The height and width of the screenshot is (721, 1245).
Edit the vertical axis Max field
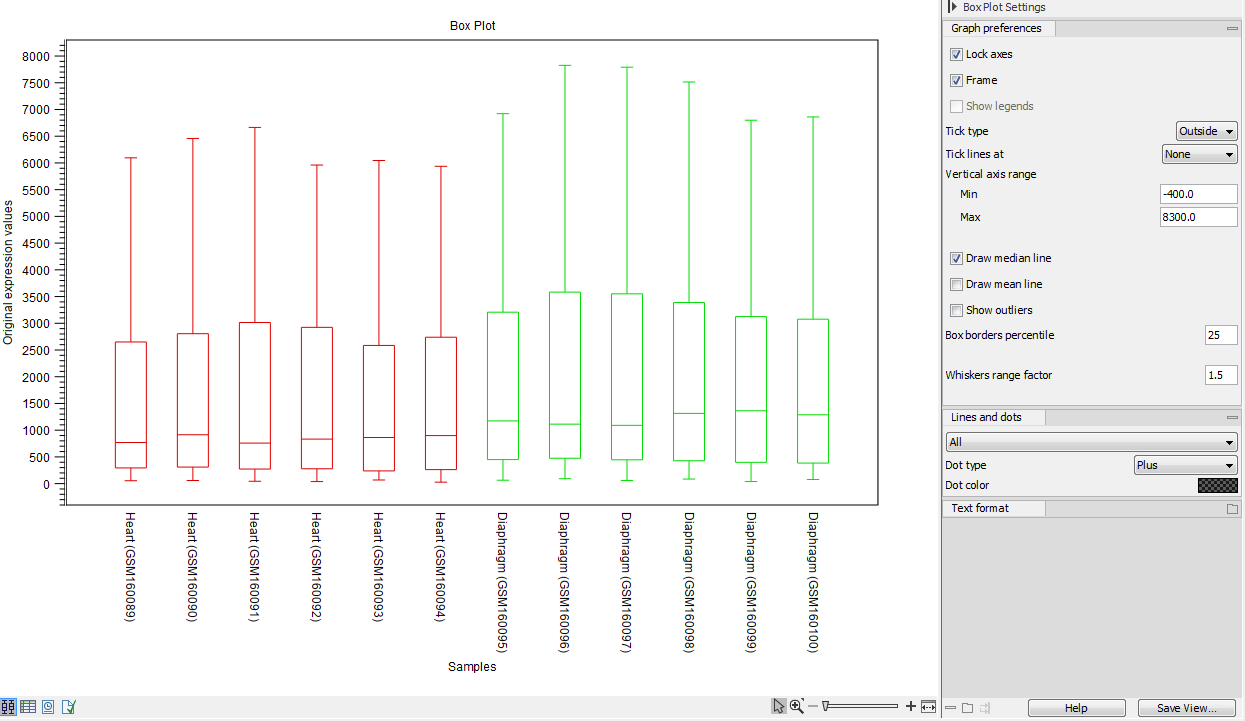(x=1198, y=217)
